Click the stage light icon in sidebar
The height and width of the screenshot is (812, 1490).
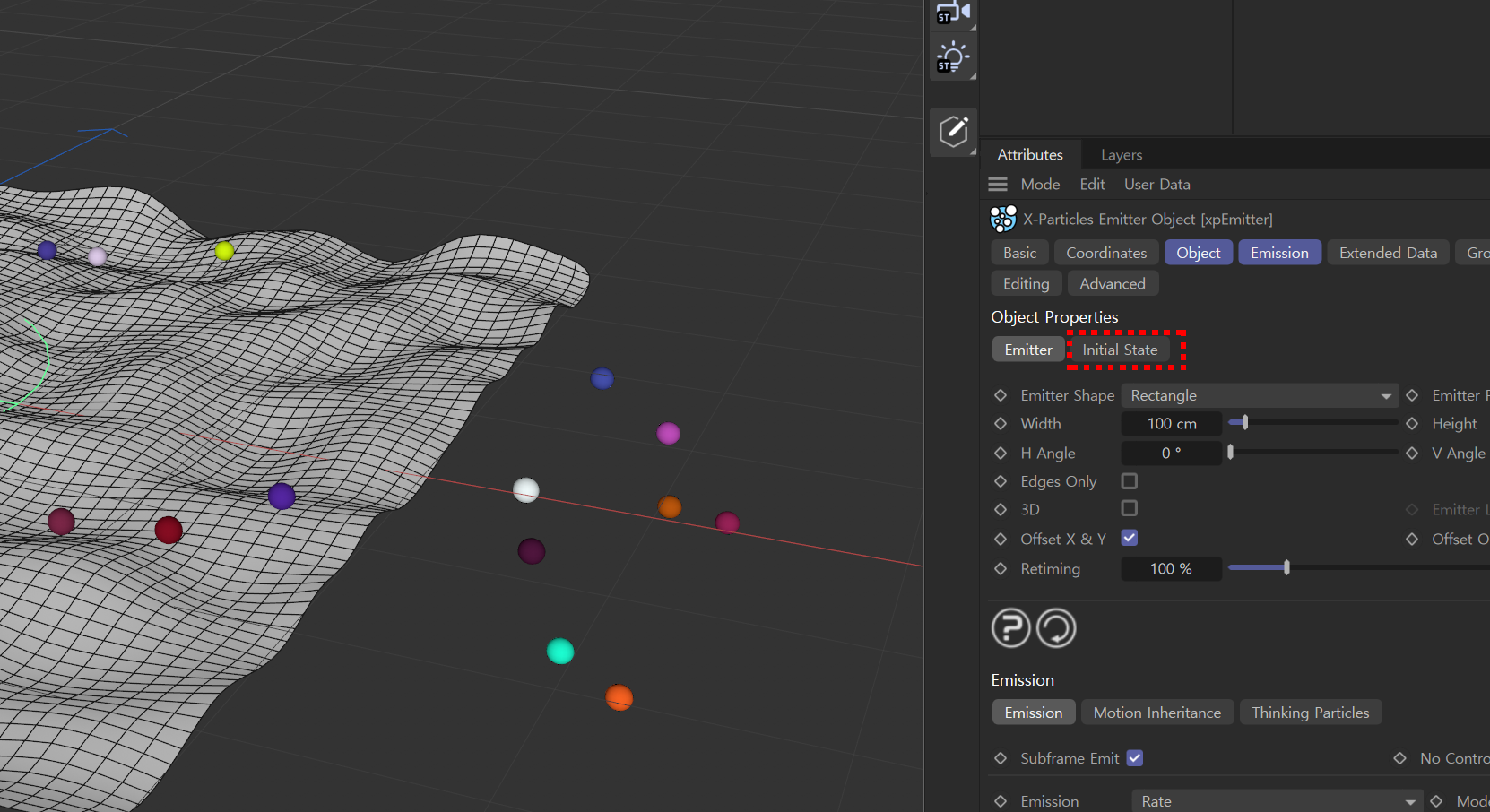[x=953, y=58]
